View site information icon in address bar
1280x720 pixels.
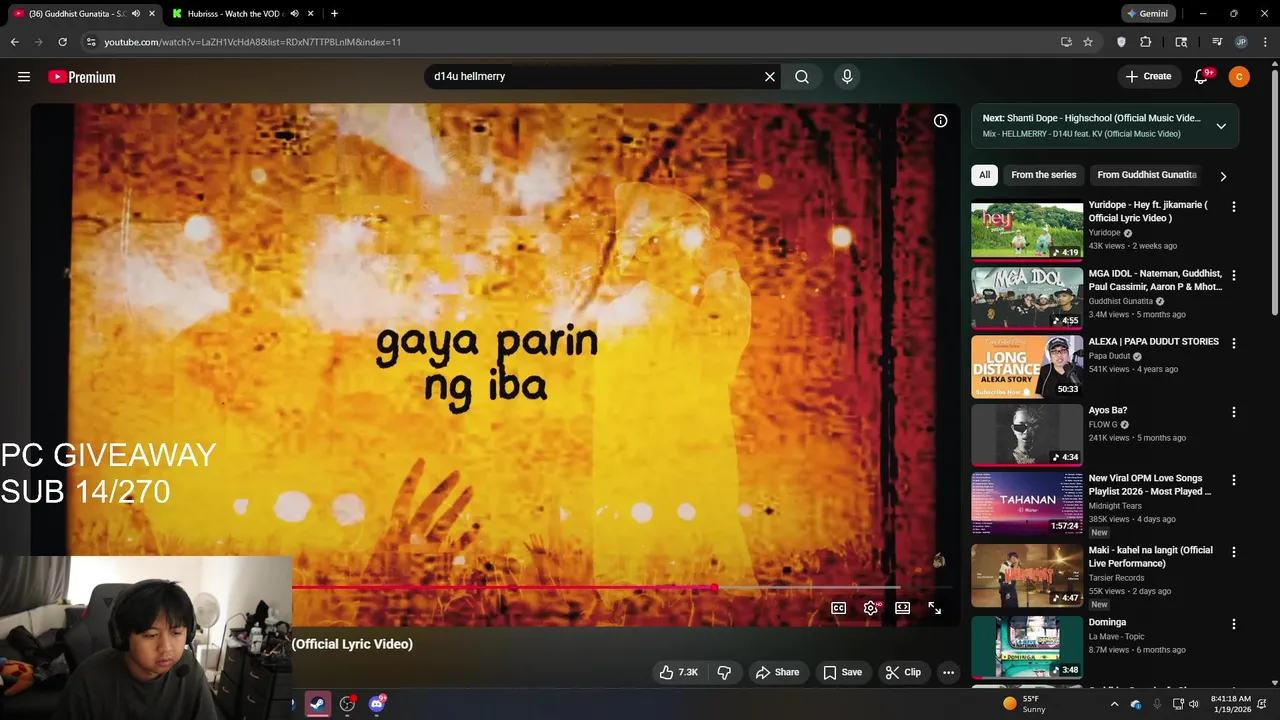point(91,42)
